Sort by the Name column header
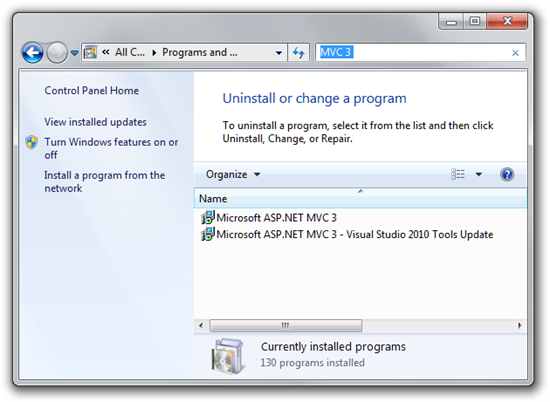 [360, 199]
